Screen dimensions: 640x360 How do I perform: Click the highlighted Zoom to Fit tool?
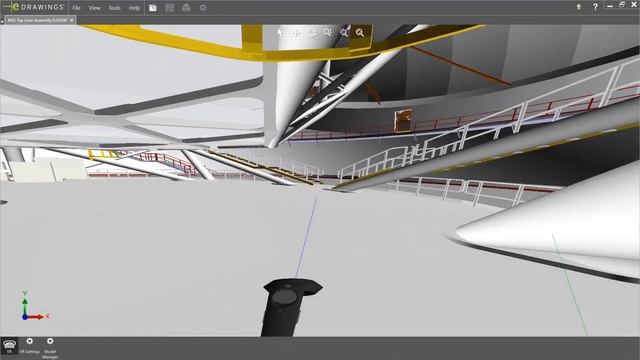pos(360,33)
